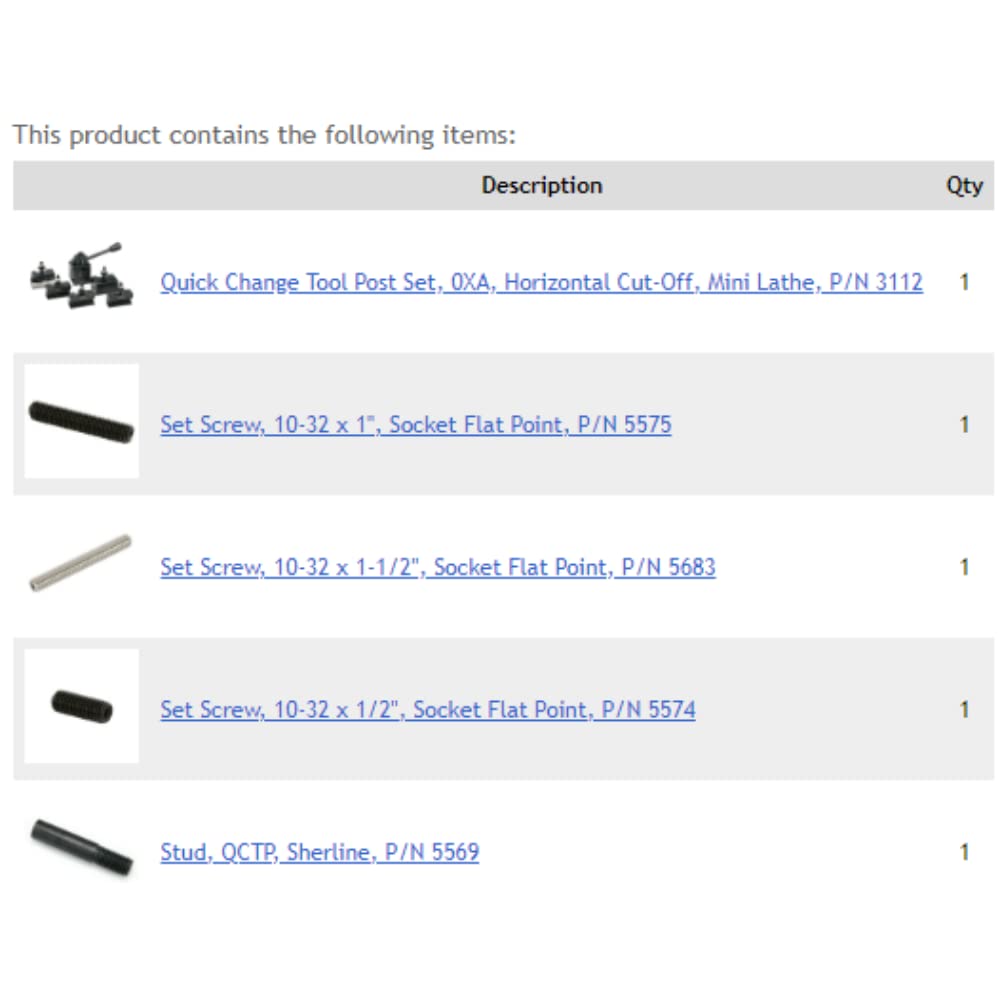Click the quantity value for the Stud row

coord(964,853)
